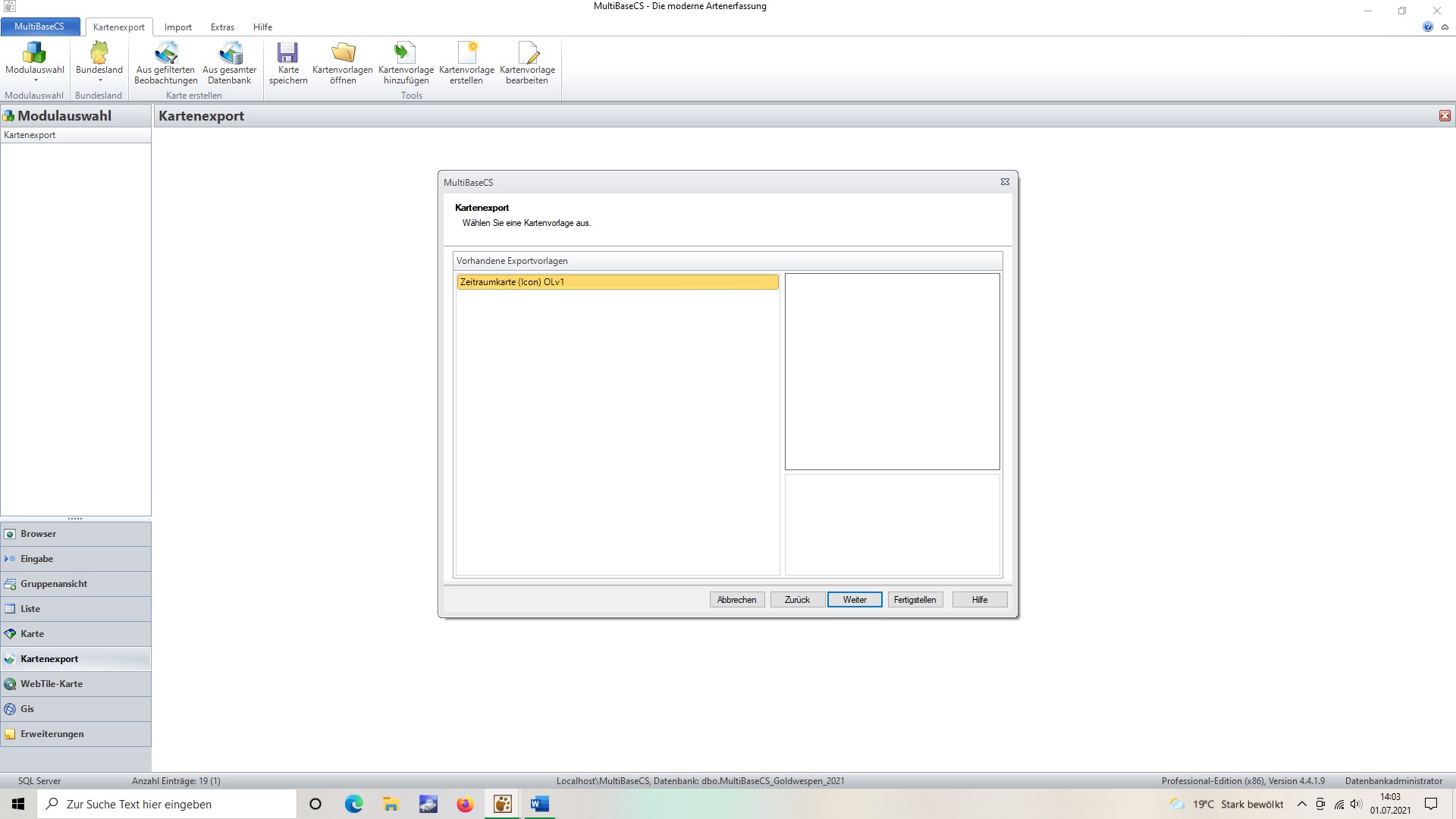Image resolution: width=1456 pixels, height=819 pixels.
Task: Open the Liste module
Action: [76, 609]
